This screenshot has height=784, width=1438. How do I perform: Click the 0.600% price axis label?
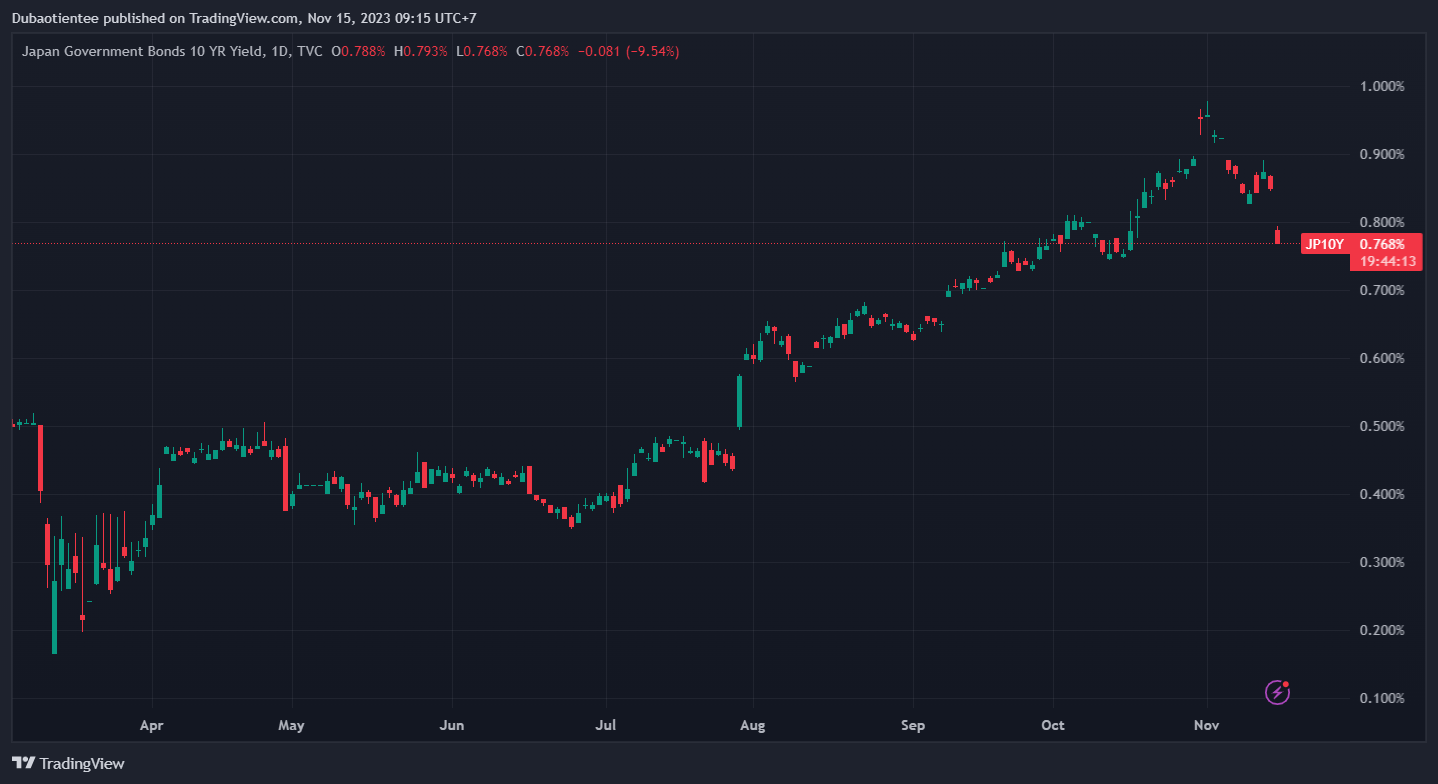coord(1382,358)
